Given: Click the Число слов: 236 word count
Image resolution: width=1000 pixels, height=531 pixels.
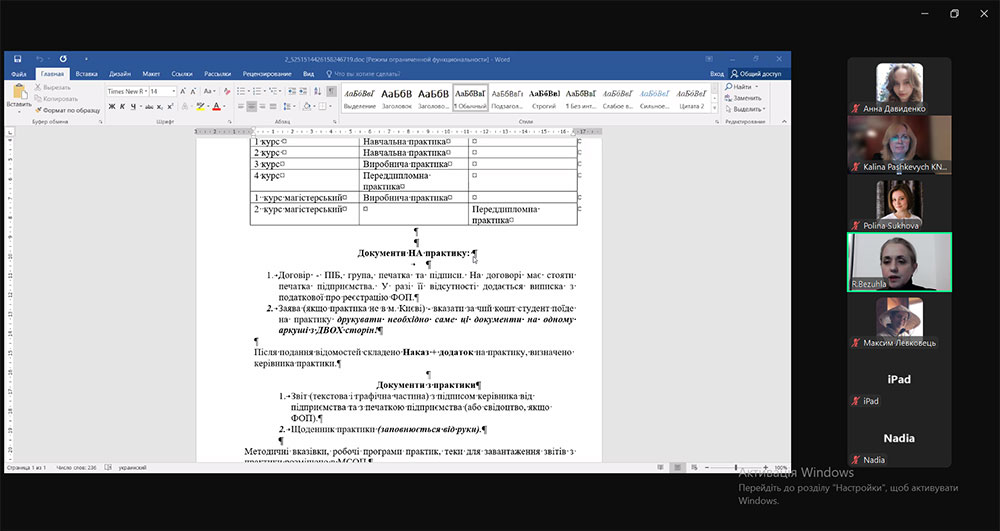Looking at the screenshot, I should [76, 468].
